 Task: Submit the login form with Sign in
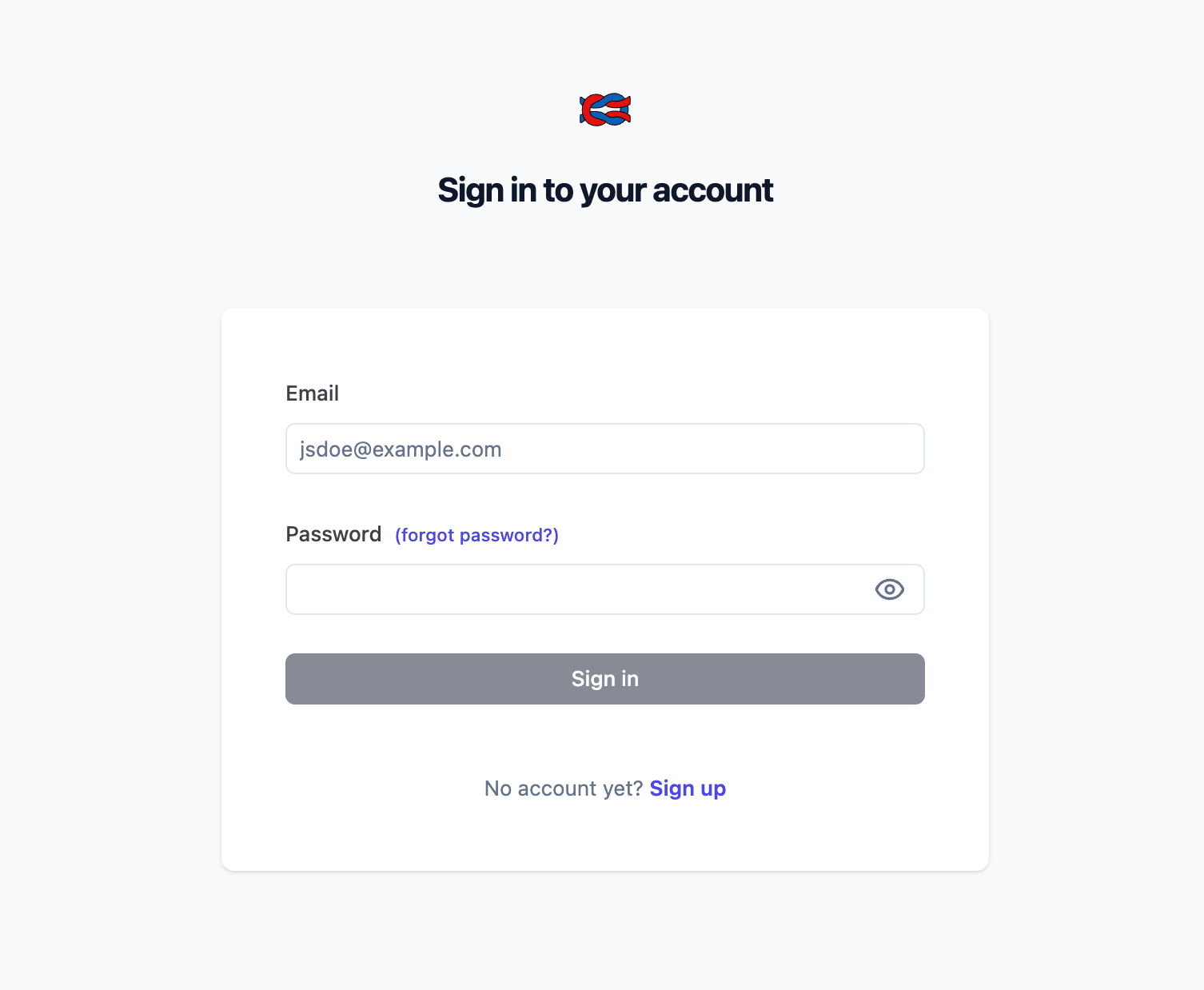coord(605,679)
